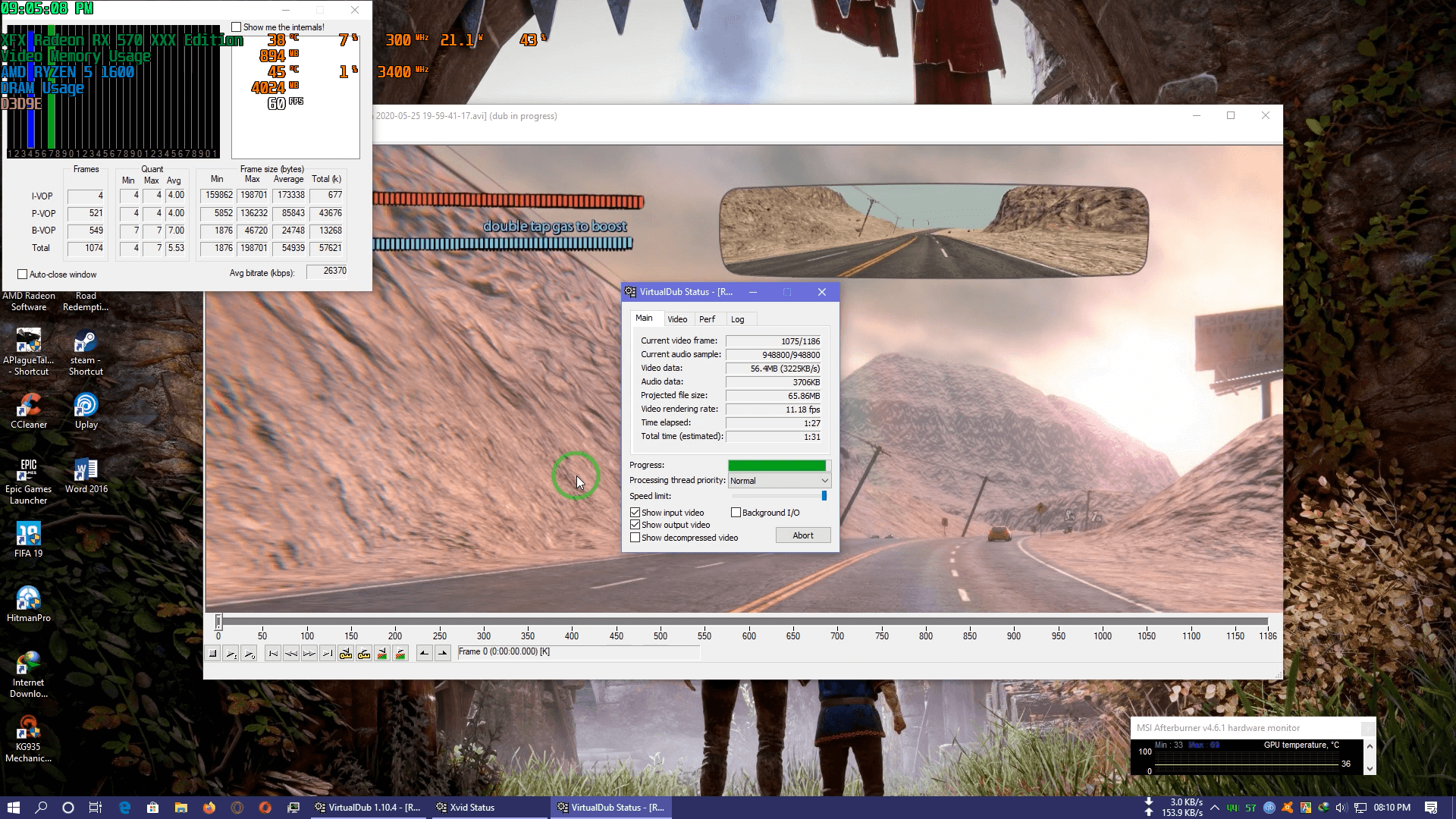1456x819 pixels.
Task: Check Show decompressed video
Action: (635, 538)
